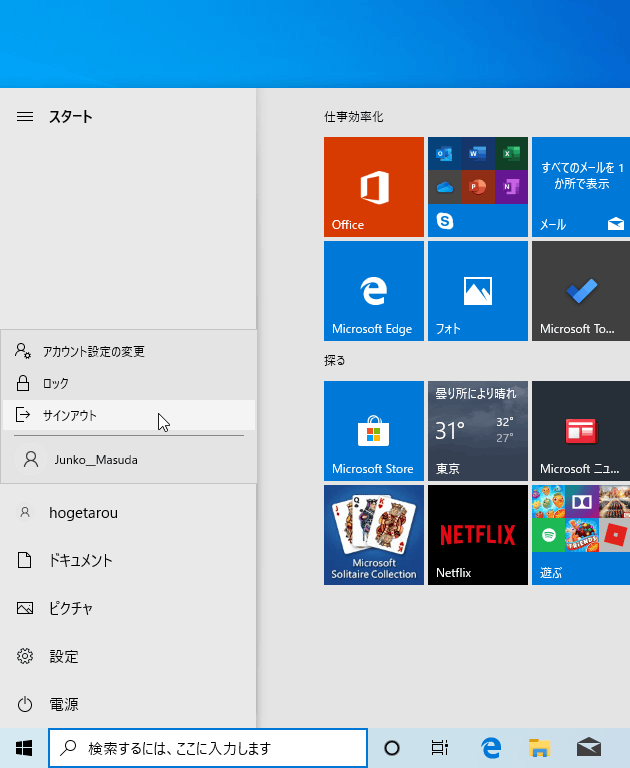The width and height of the screenshot is (630, 768).
Task: Open Cortana circle icon on taskbar
Action: [392, 748]
